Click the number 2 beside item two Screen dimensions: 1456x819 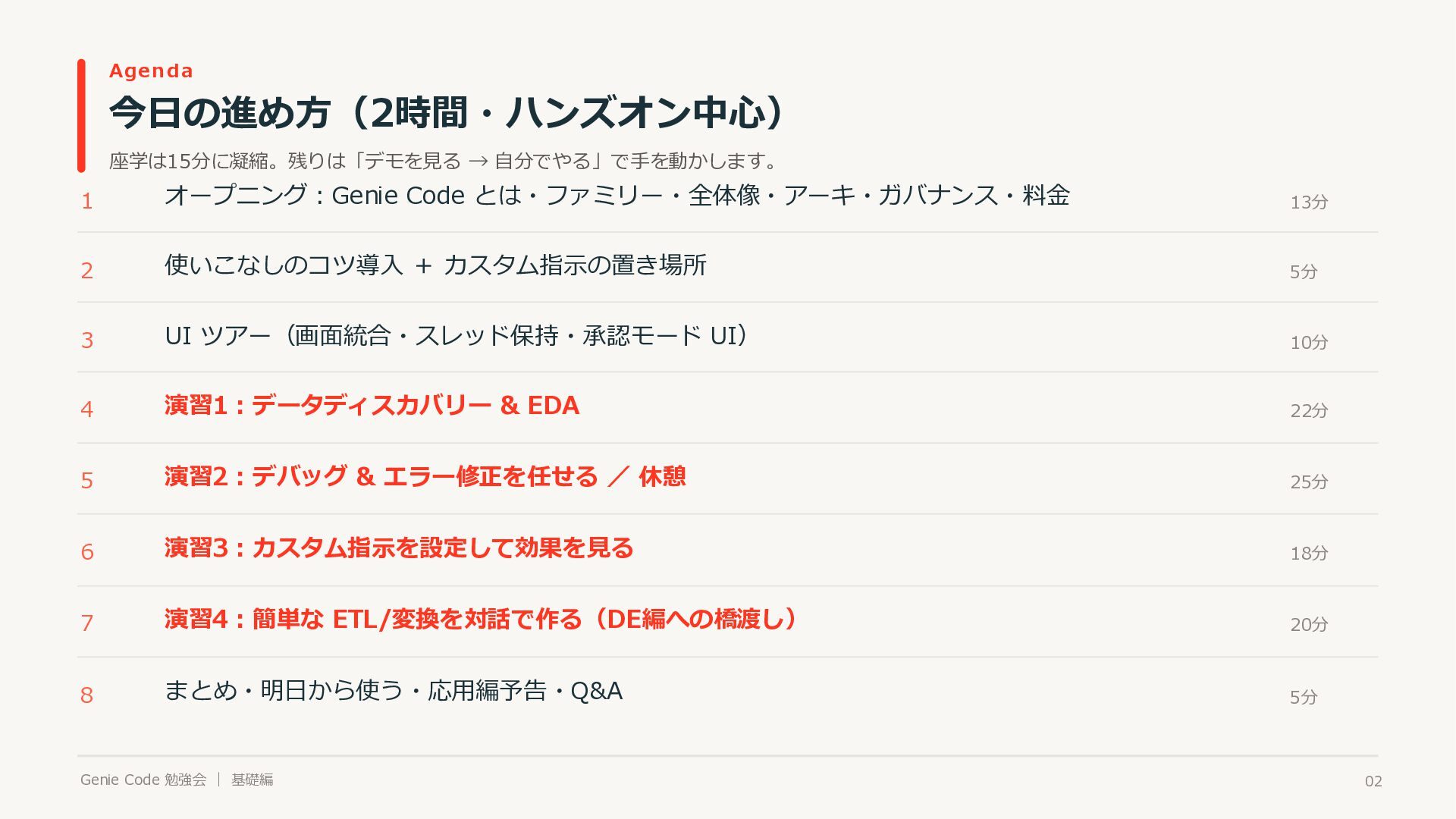click(x=87, y=271)
